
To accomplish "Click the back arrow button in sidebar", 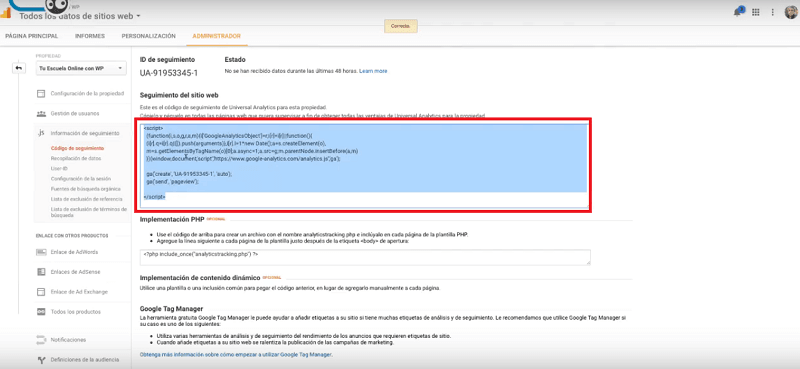I will (18, 68).
